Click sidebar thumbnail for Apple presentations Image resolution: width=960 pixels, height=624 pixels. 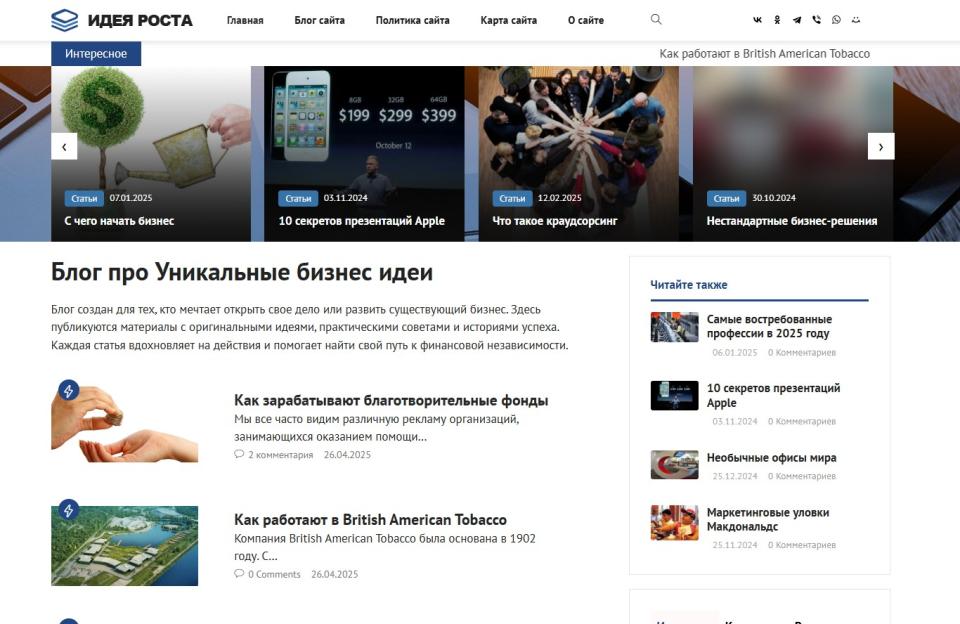click(674, 396)
